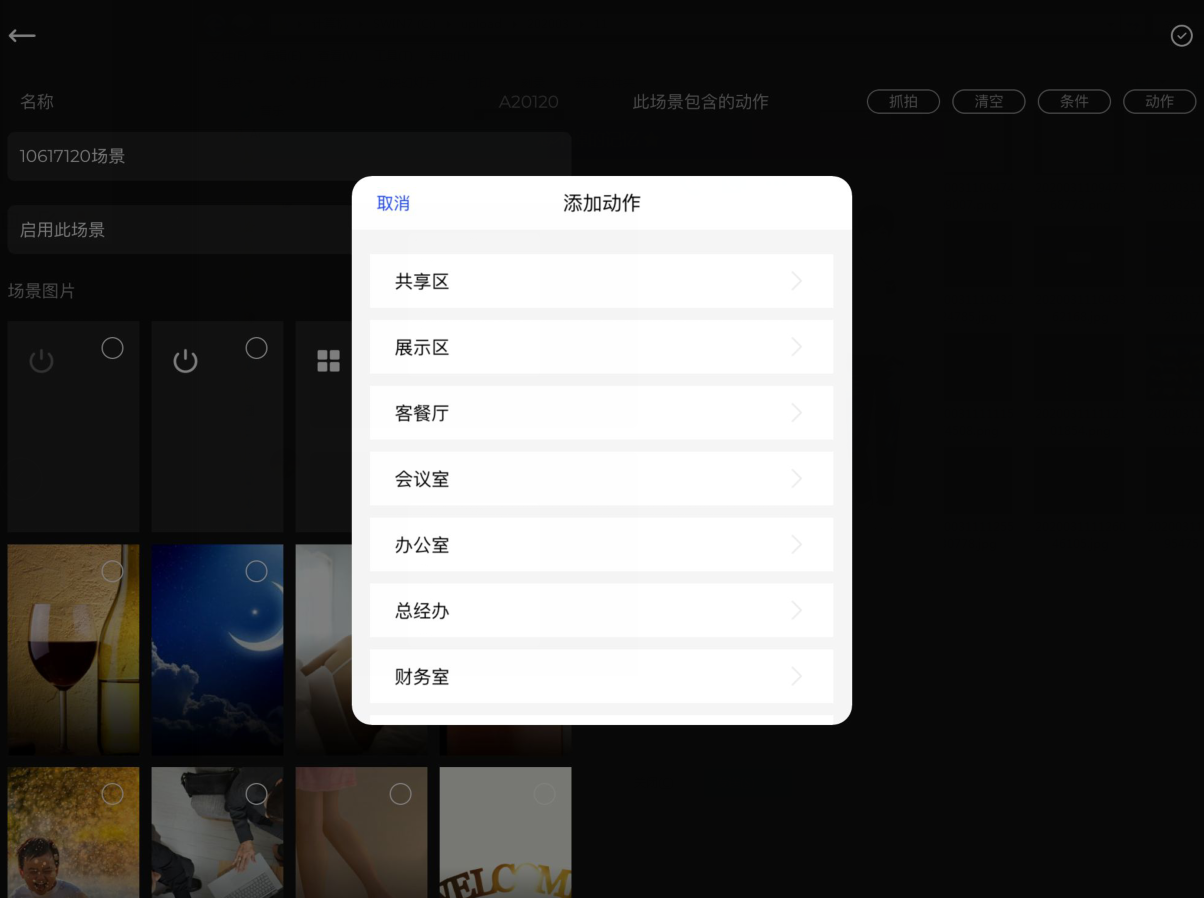Select the moon night sky scene image
The image size is (1204, 898).
[257, 571]
